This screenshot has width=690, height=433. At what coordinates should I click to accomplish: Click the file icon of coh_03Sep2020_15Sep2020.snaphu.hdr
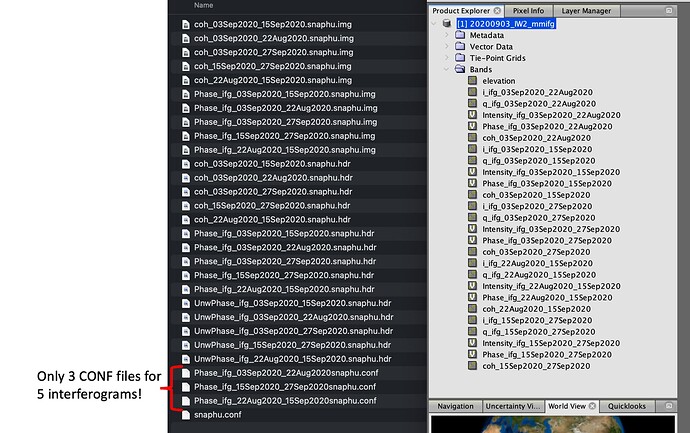(186, 164)
